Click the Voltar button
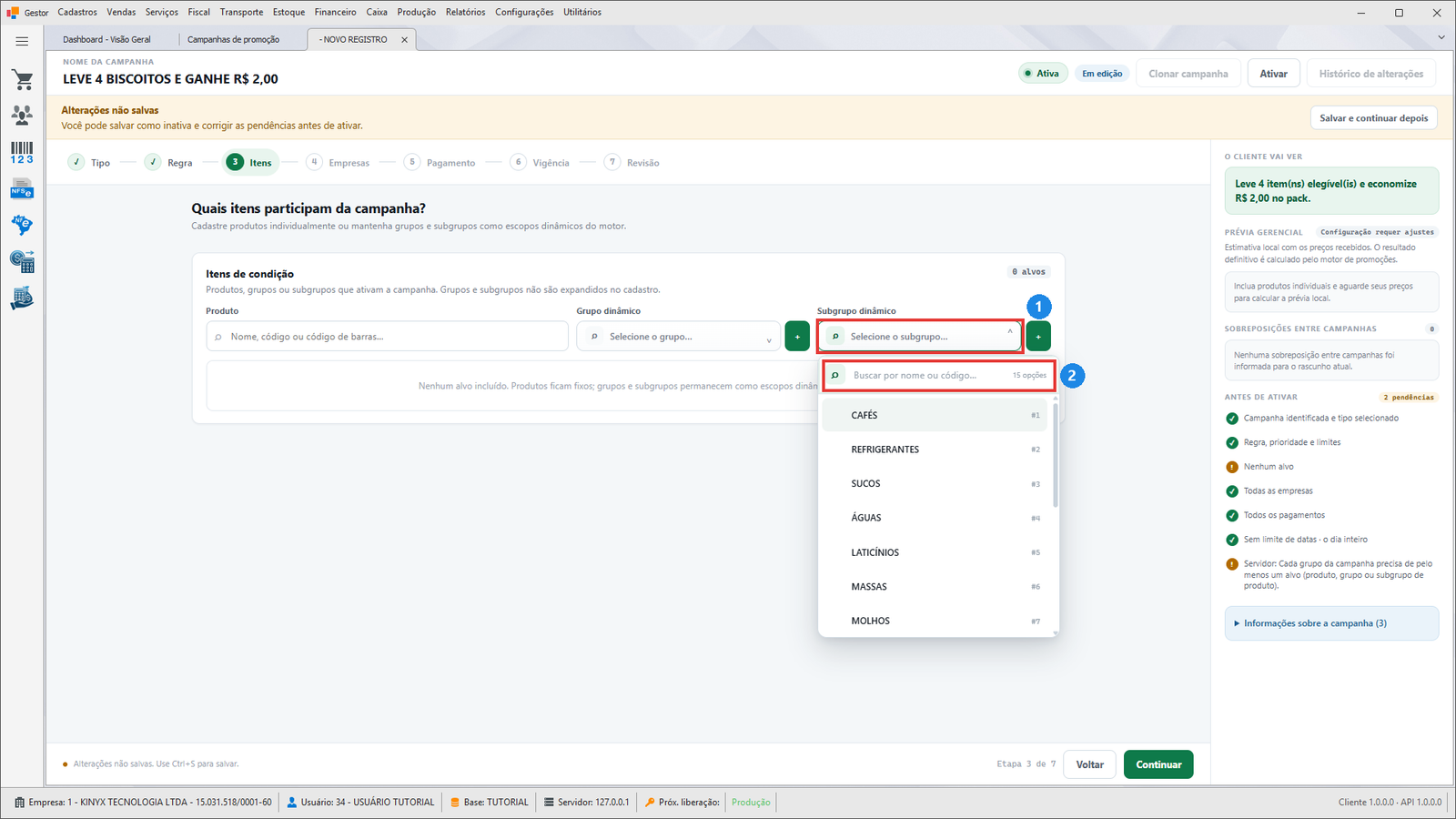Screen dimensions: 1456x819 [x=1090, y=764]
